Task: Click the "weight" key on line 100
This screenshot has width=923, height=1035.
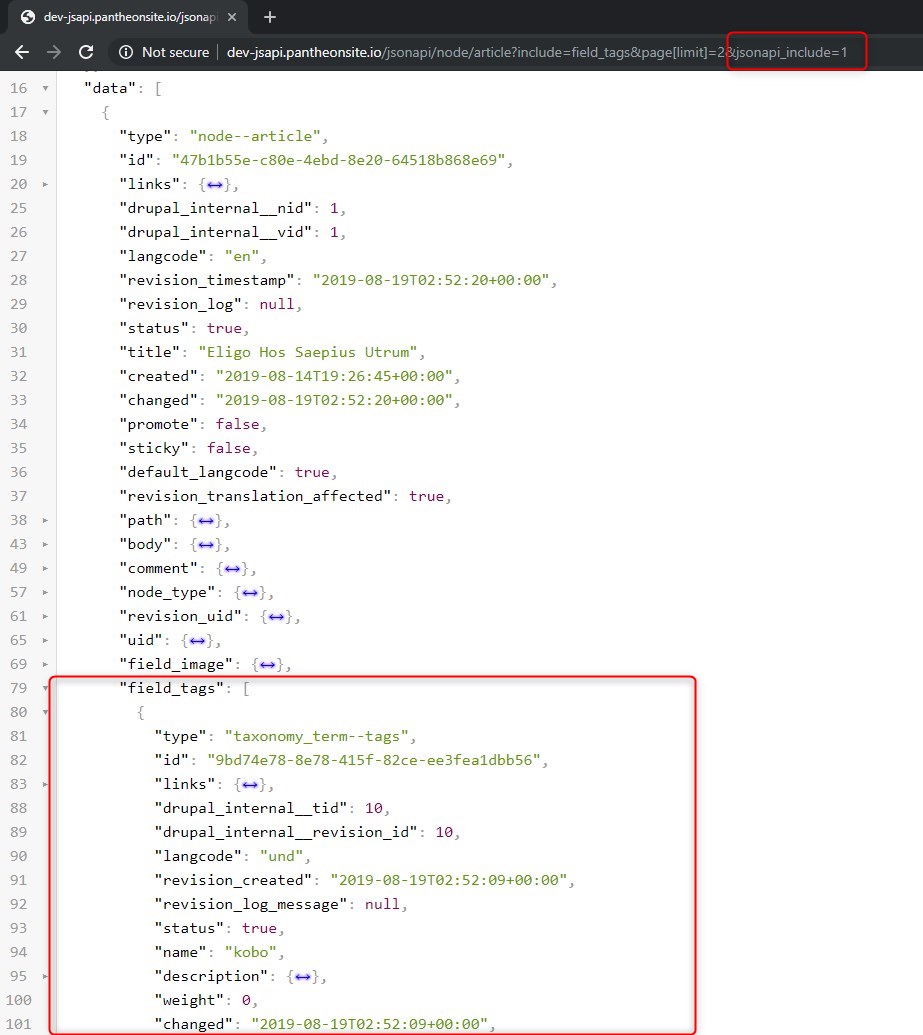Action: [189, 1000]
